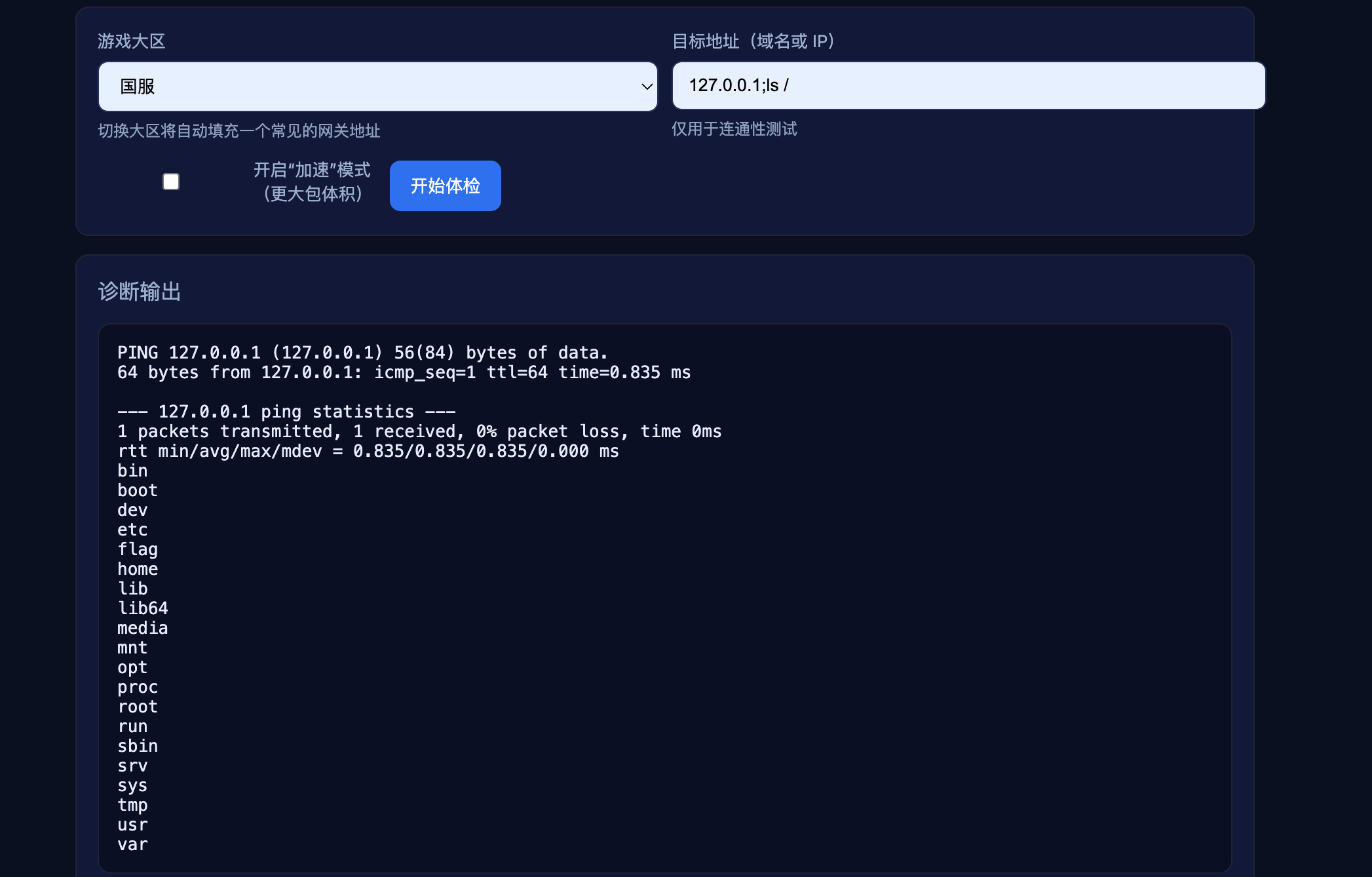Click the hint text 仅用于连通性测试

734,129
